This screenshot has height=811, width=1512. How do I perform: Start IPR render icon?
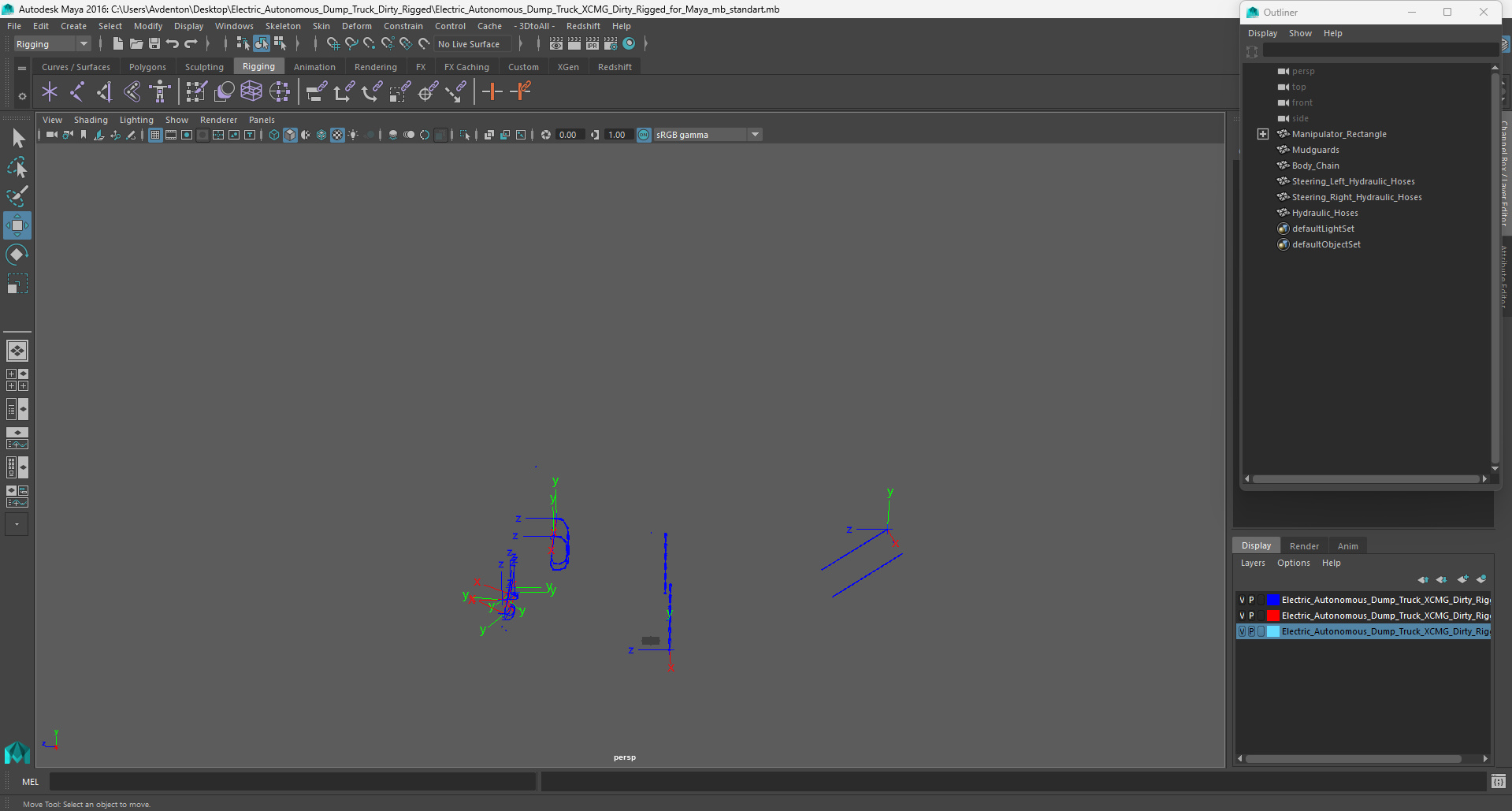click(593, 44)
